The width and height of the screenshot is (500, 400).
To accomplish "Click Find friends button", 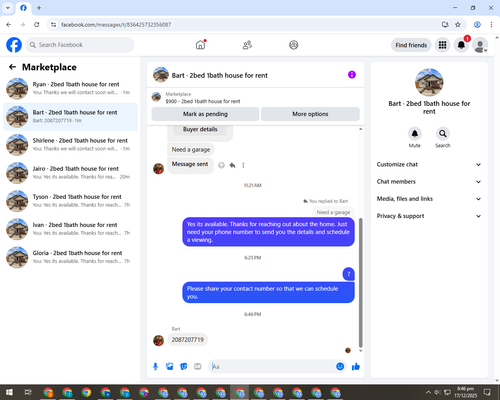I will (x=411, y=45).
